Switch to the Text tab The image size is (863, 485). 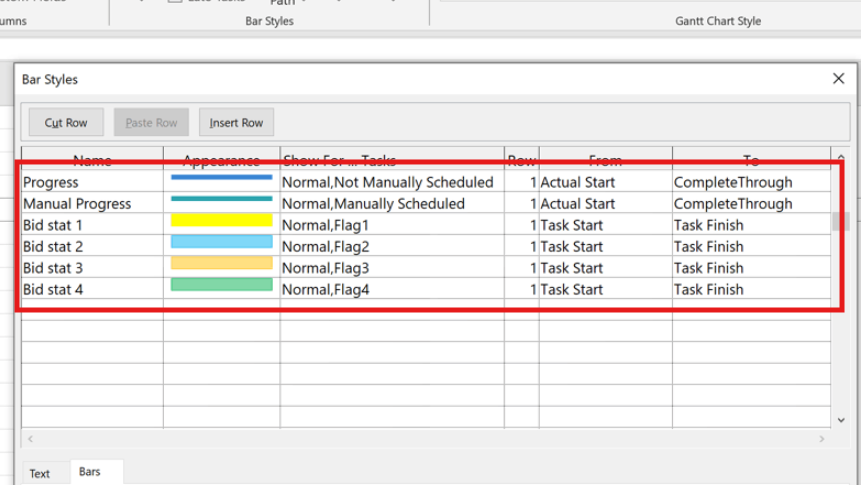coord(40,473)
